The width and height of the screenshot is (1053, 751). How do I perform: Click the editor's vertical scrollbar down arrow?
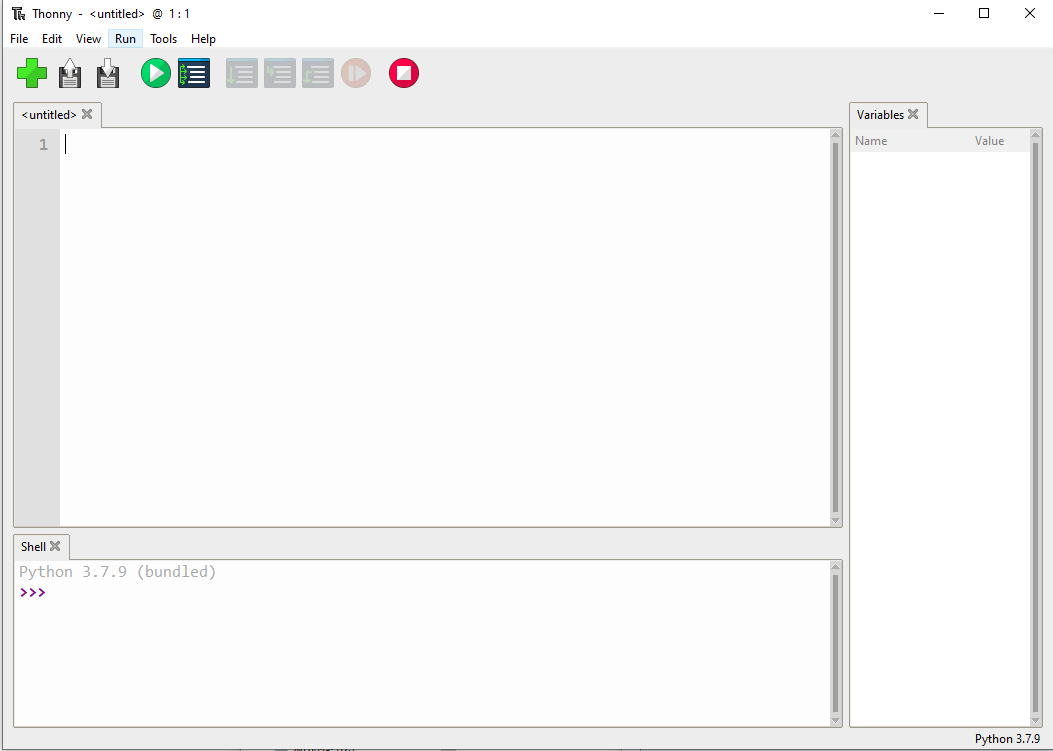tap(836, 520)
